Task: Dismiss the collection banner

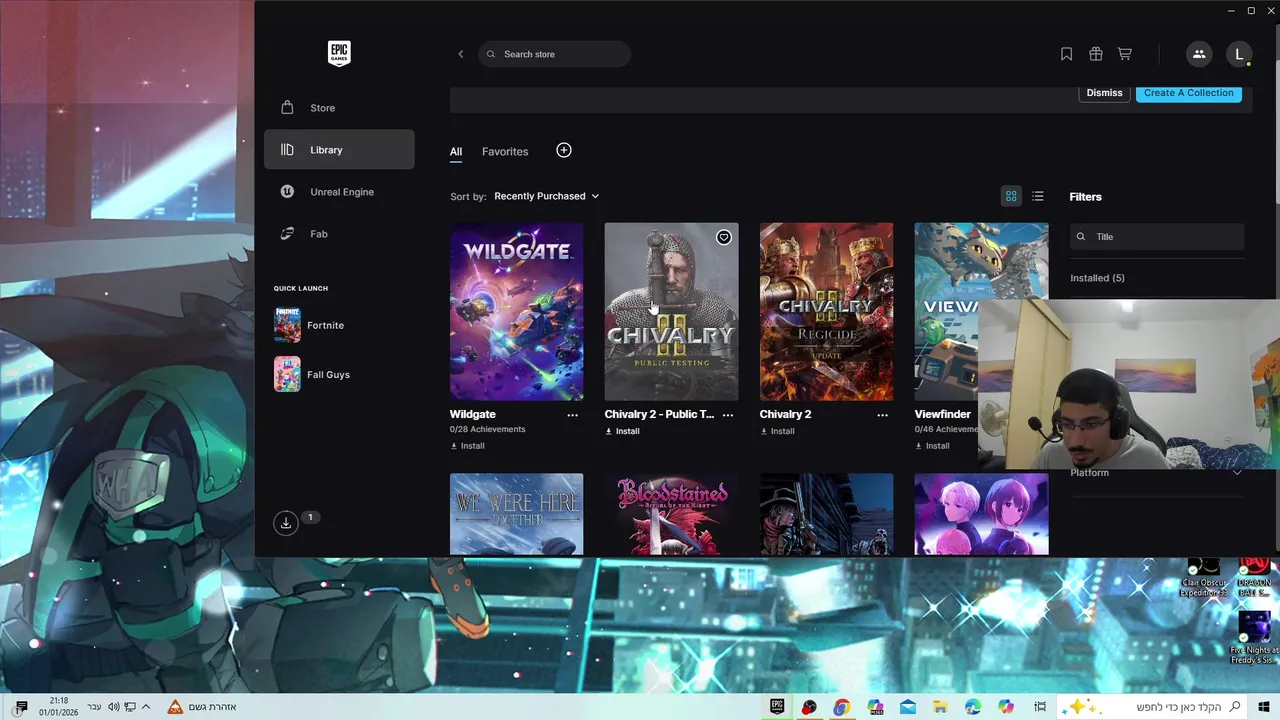Action: (x=1104, y=93)
